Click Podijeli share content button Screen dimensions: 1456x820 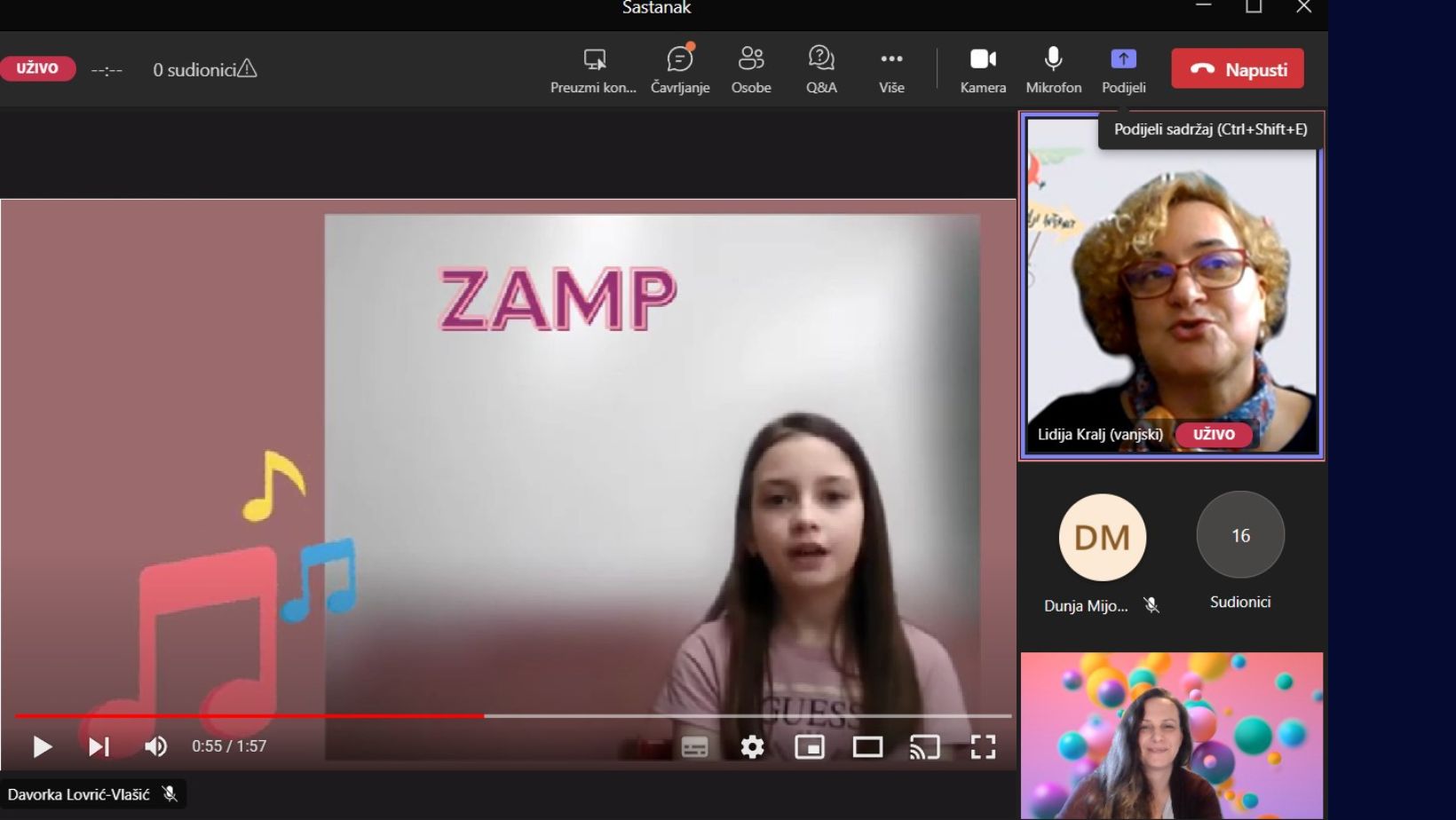[1124, 69]
